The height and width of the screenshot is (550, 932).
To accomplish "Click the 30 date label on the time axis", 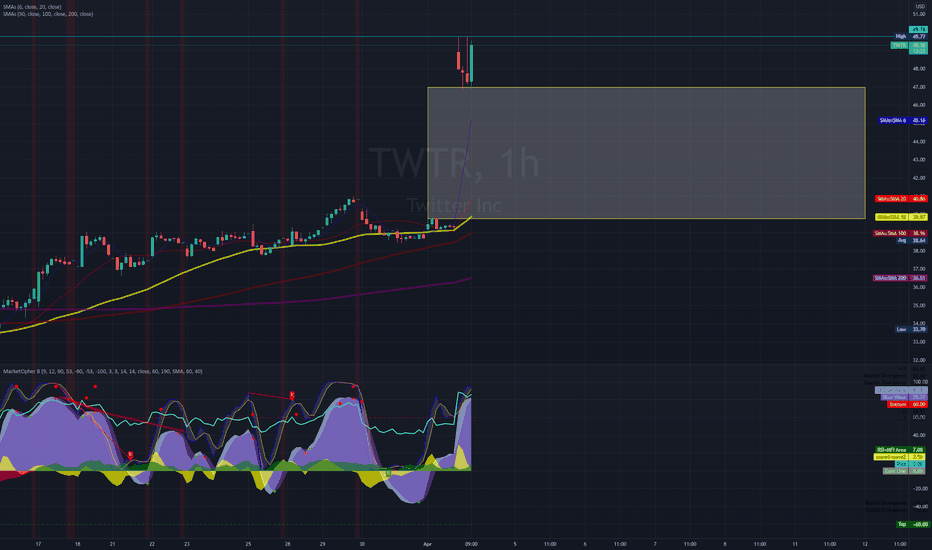I will (x=361, y=543).
